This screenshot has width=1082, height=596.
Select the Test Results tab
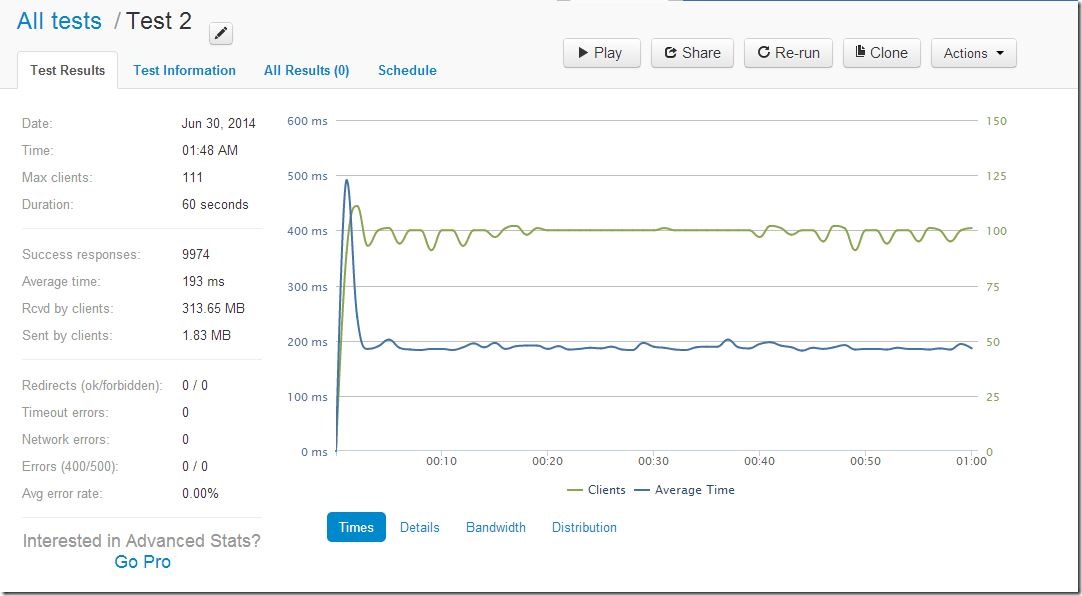pyautogui.click(x=68, y=70)
